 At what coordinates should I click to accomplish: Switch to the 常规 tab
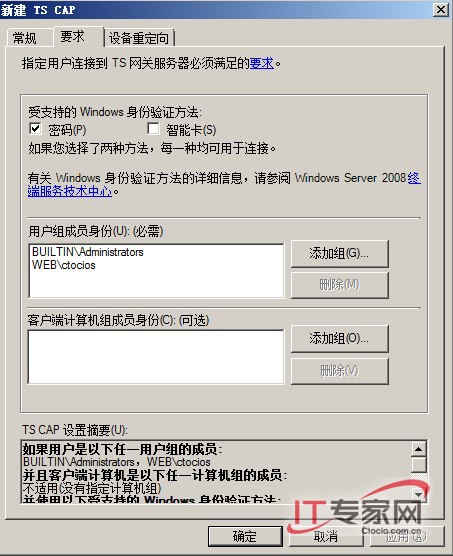point(25,38)
